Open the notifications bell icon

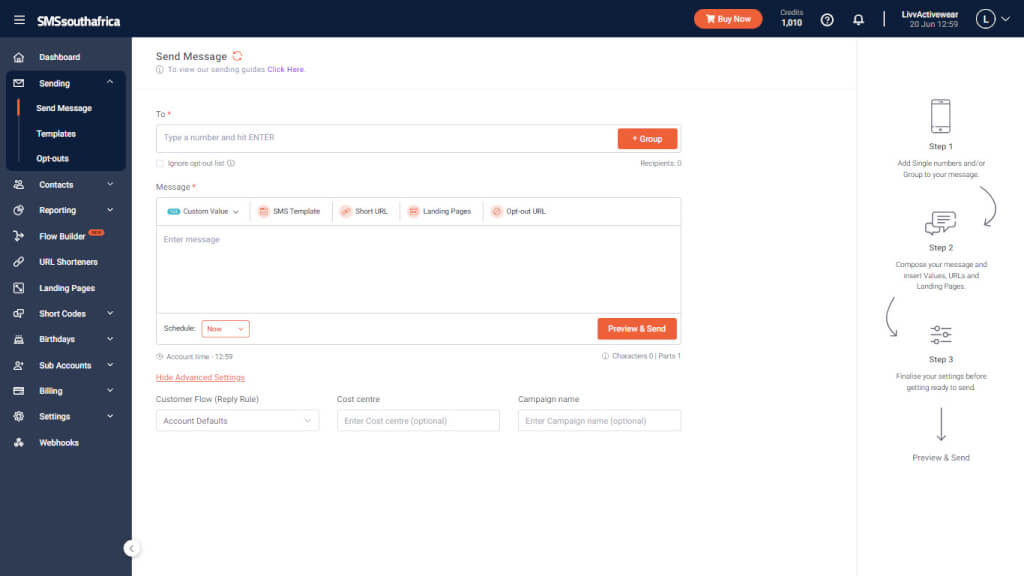(858, 20)
